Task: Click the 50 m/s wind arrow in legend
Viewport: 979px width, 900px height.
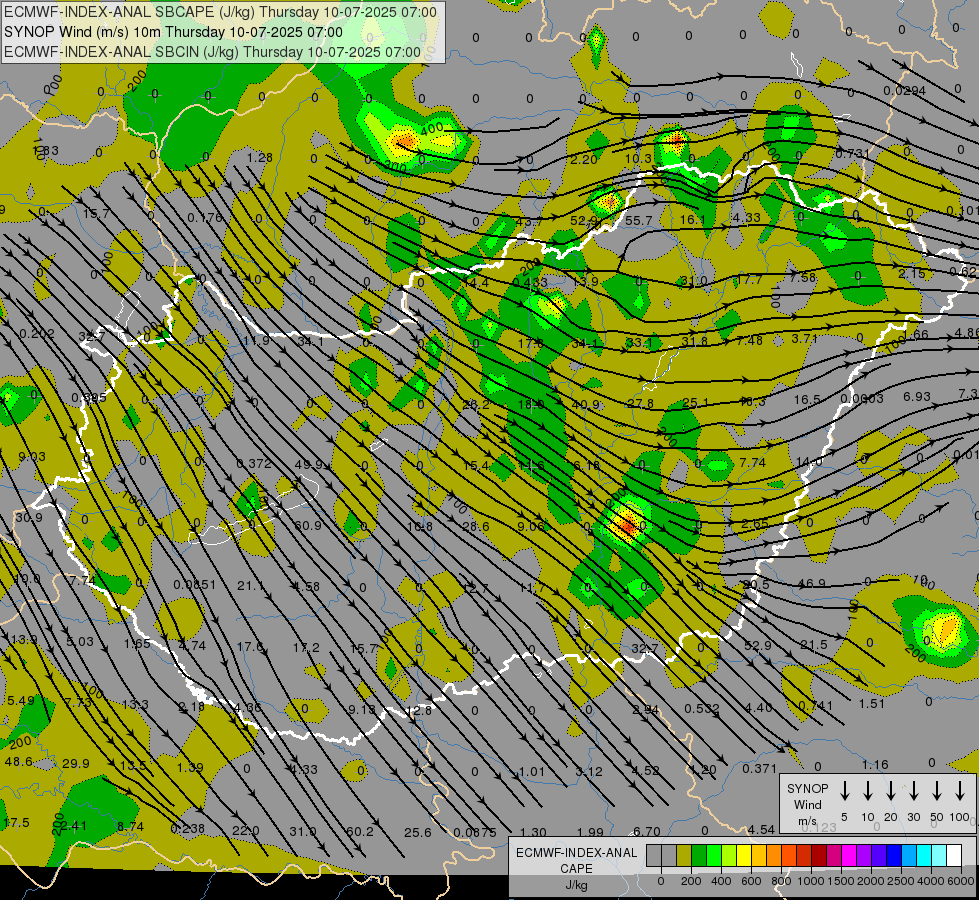Action: [x=937, y=790]
